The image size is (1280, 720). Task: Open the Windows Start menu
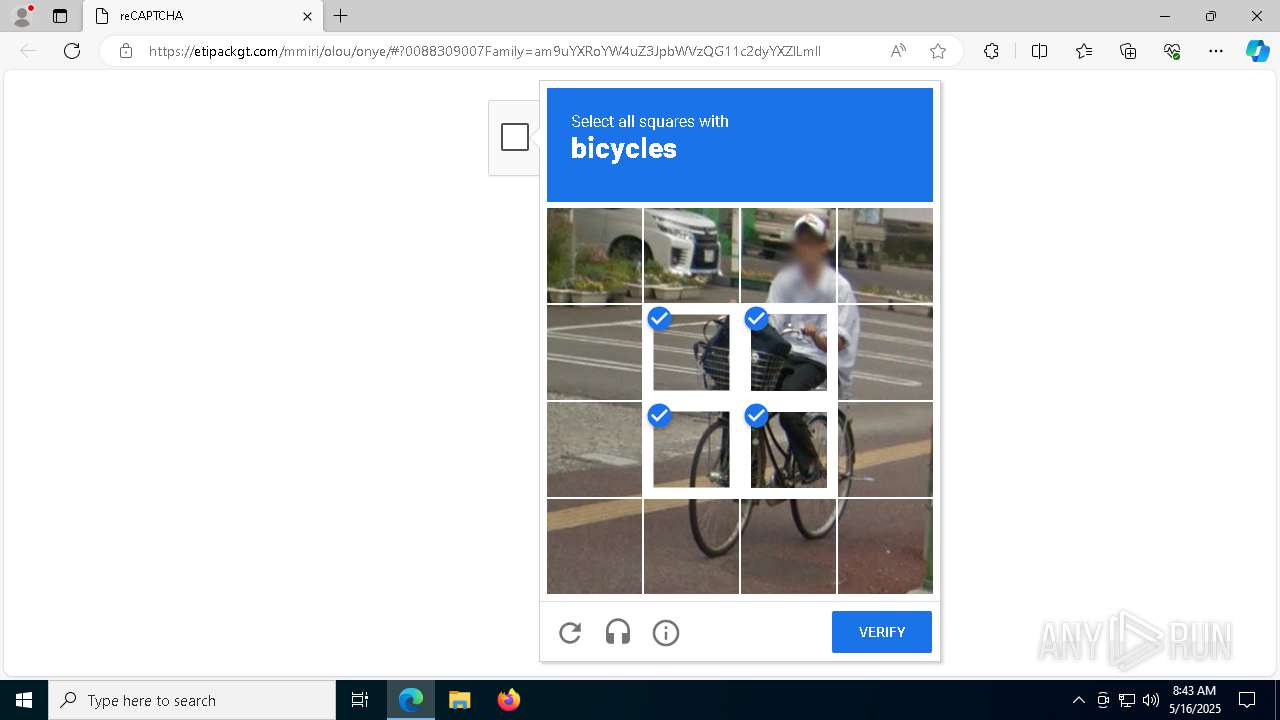tap(24, 700)
